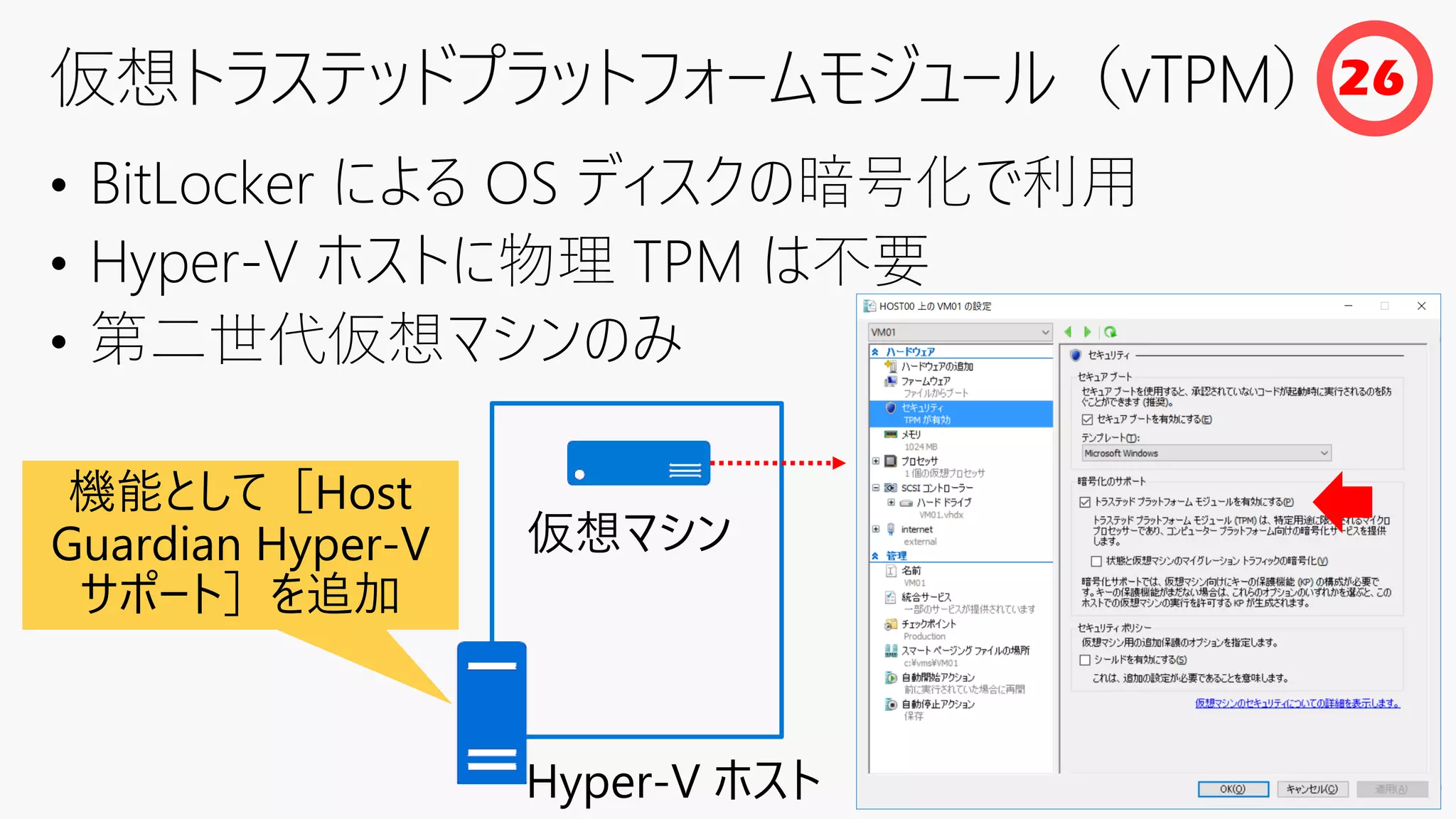
Task: Click the green back arrow icon
Action: pyautogui.click(x=1068, y=332)
